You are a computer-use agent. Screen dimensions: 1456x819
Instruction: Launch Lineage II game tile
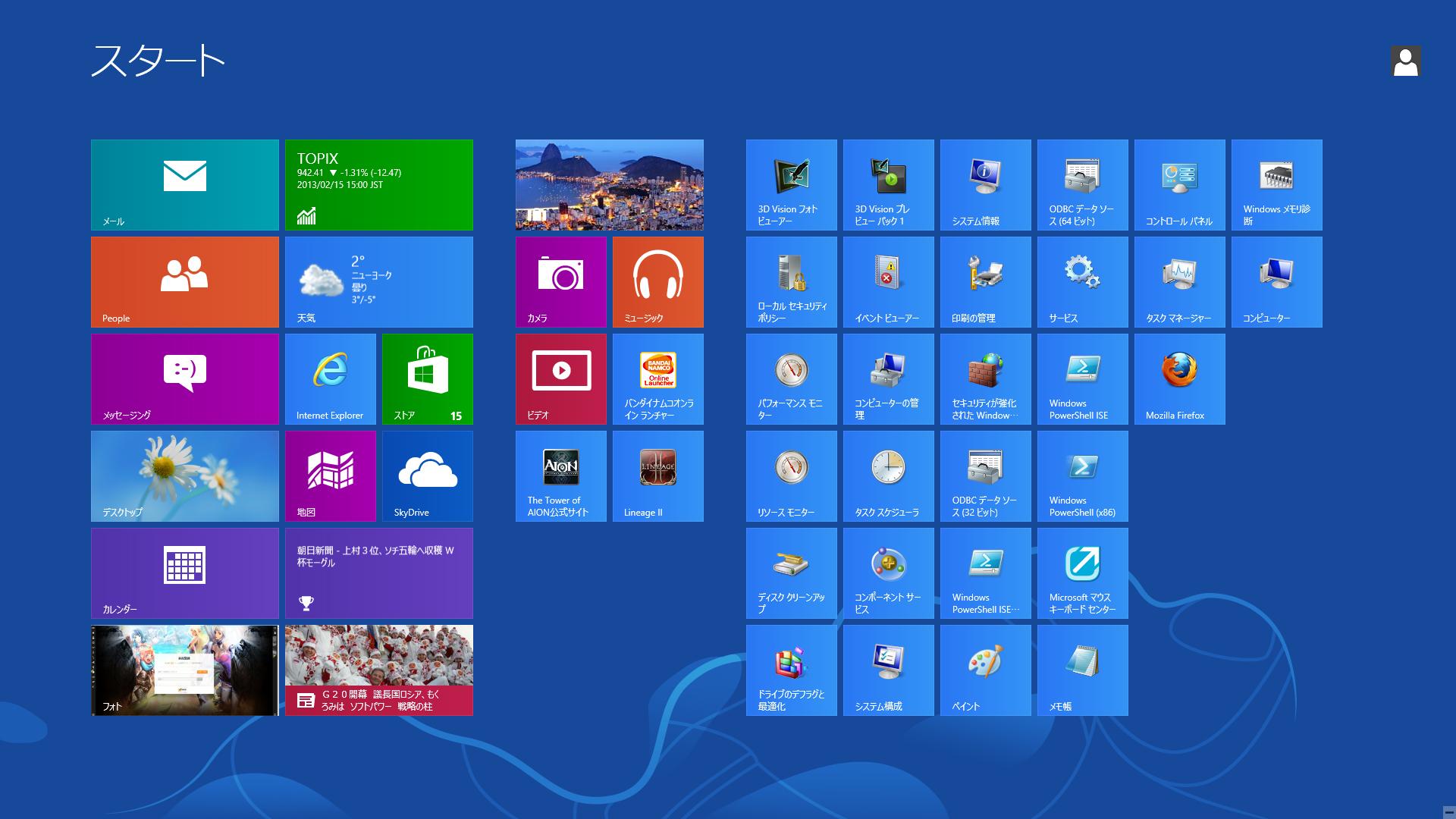[657, 475]
